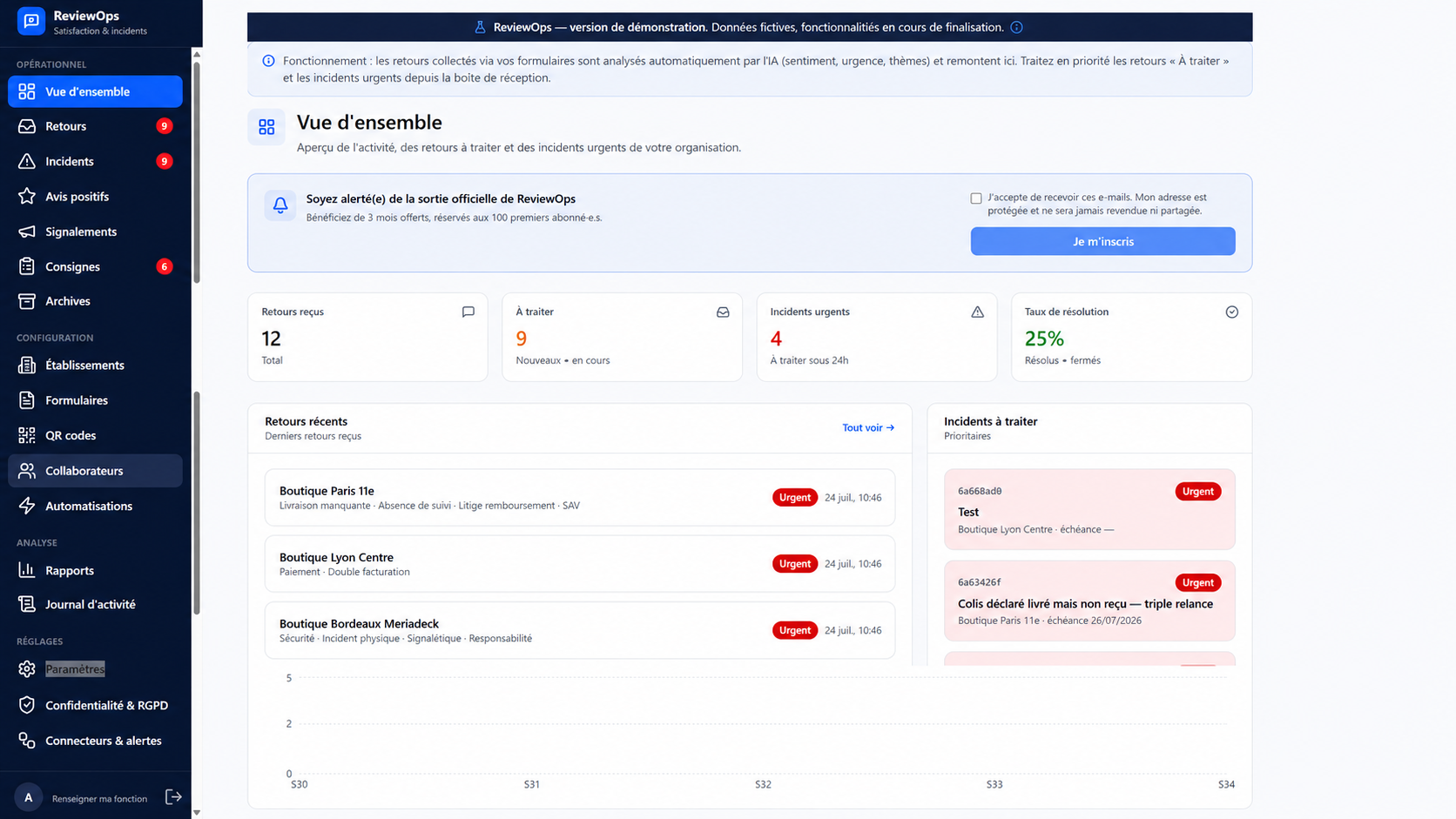Click the Formulaires document icon
Viewport: 1456px width, 819px height.
(27, 400)
